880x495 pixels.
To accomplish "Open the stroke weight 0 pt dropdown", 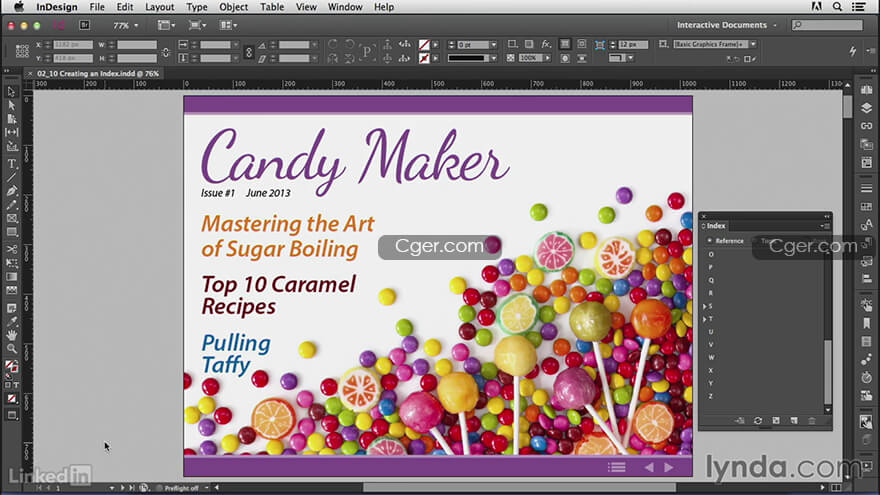I will pos(493,44).
